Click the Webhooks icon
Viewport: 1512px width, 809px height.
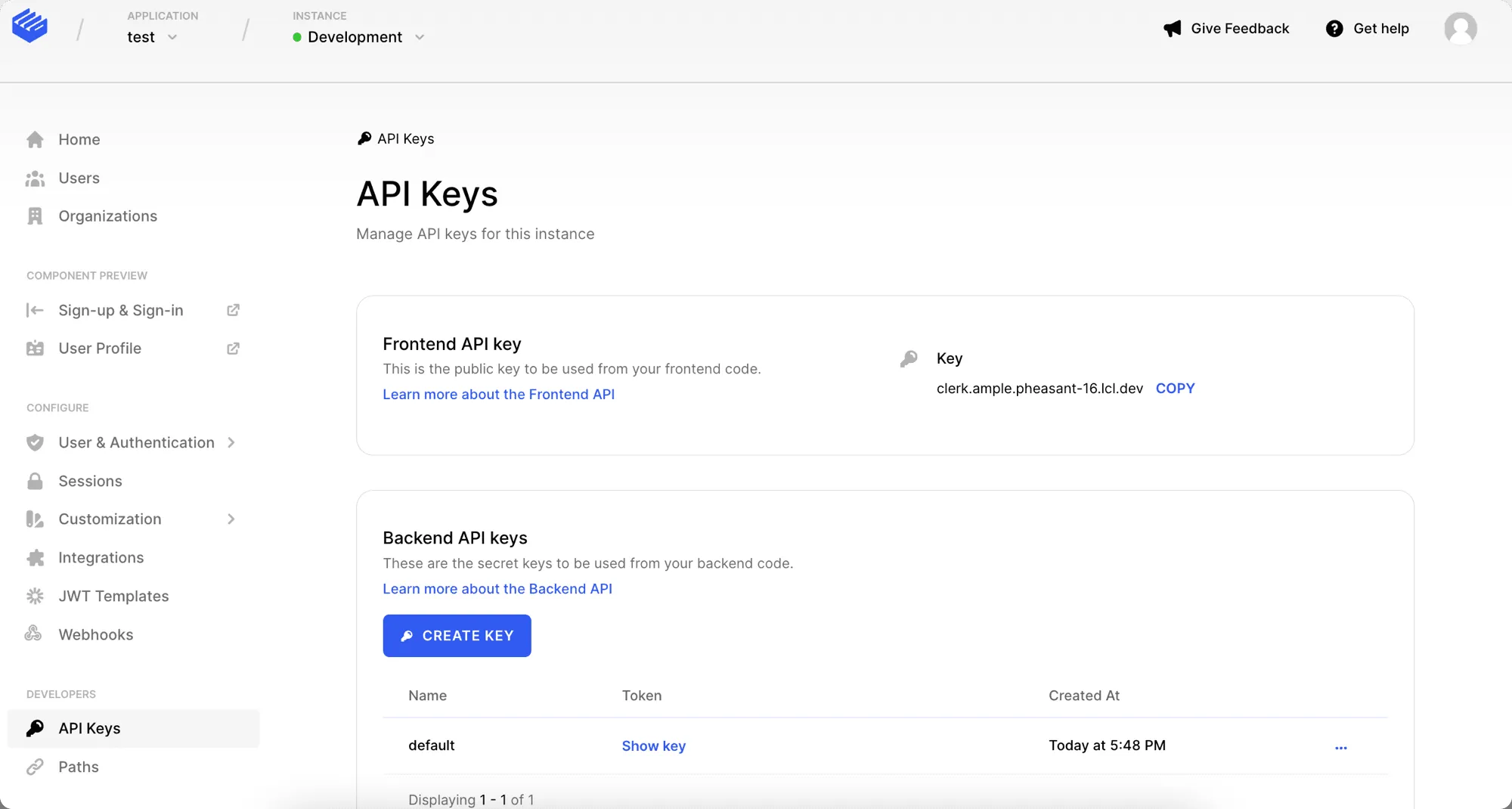[x=33, y=634]
